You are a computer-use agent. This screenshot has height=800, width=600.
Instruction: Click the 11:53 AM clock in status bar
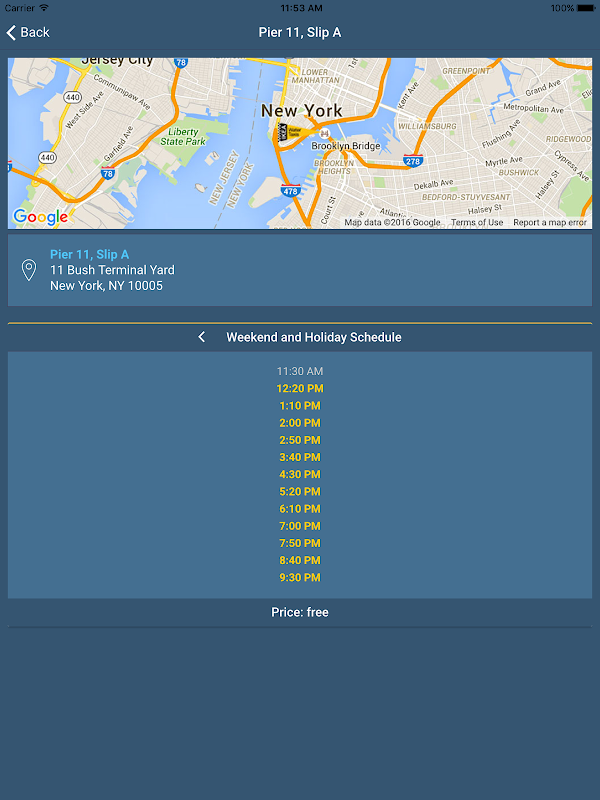(x=301, y=8)
